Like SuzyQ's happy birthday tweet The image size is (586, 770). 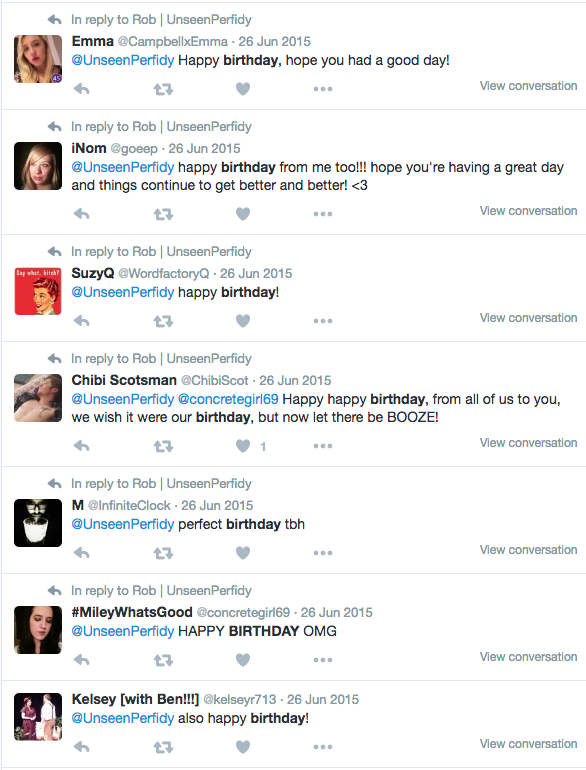[243, 321]
